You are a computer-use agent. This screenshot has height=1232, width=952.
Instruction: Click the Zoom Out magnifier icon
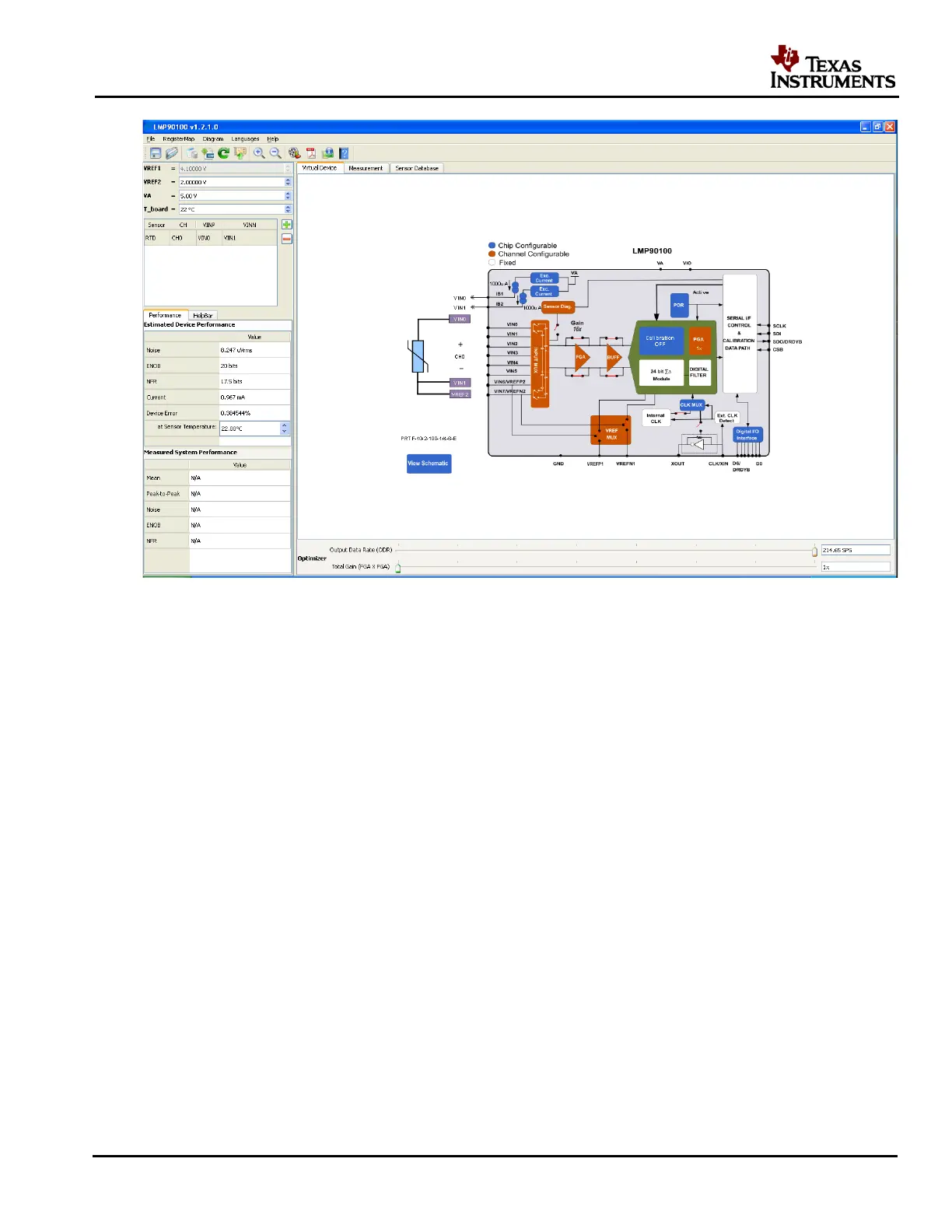(275, 153)
